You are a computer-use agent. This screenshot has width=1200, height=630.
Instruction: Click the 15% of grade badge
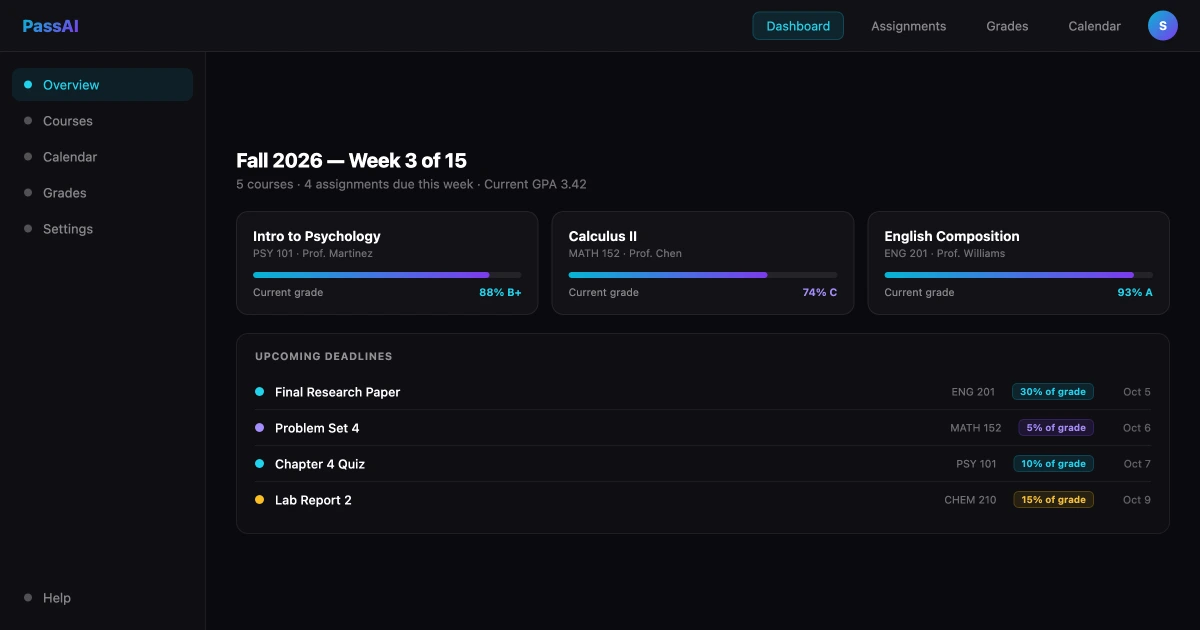(x=1053, y=500)
